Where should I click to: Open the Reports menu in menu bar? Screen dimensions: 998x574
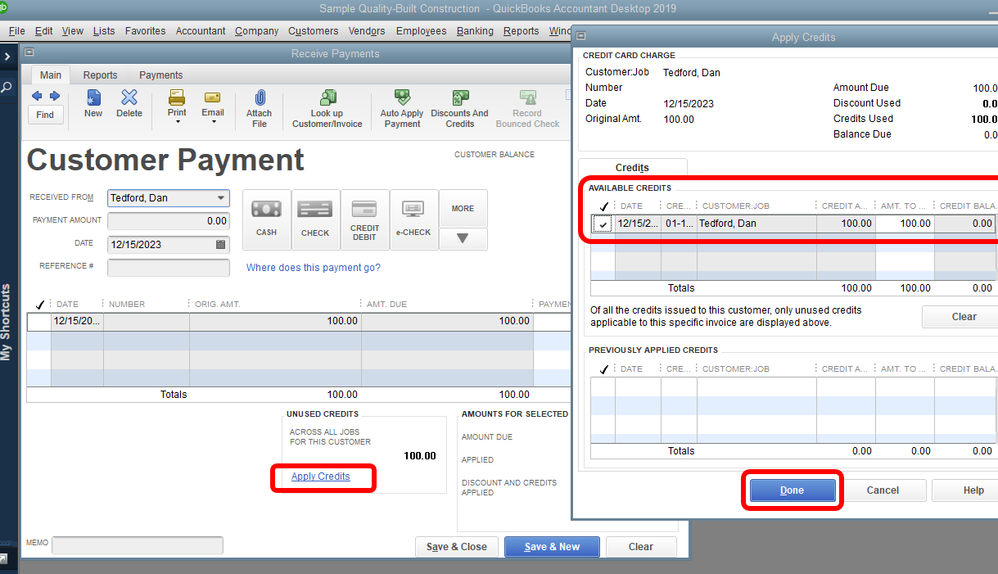(521, 31)
